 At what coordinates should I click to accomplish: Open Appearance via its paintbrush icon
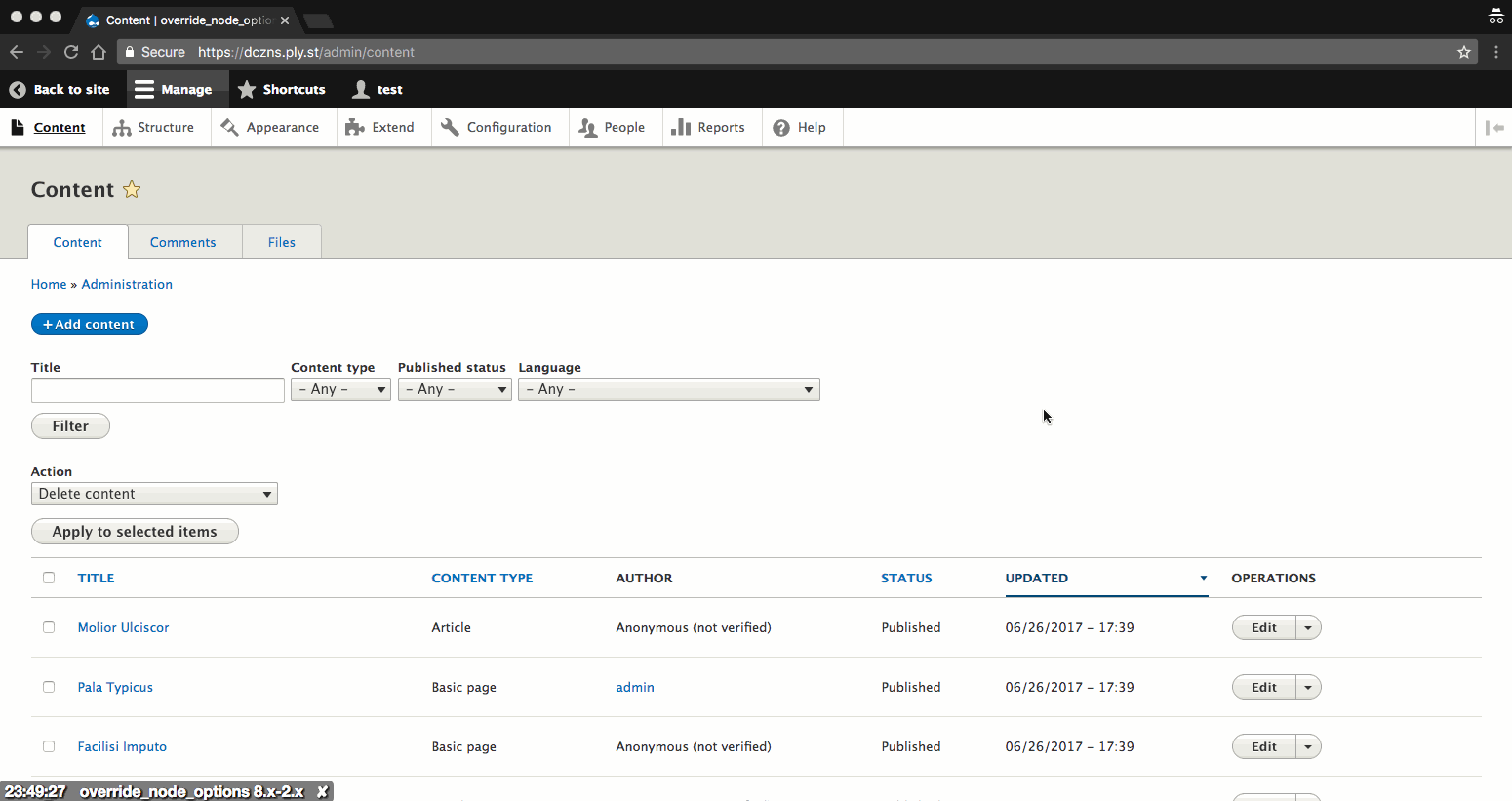(230, 128)
